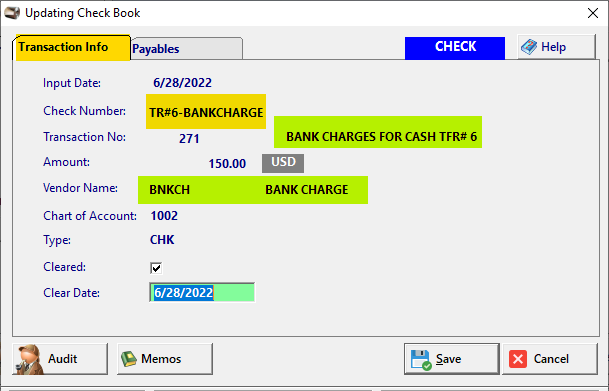Click the 150.00 amount value

tap(227, 163)
